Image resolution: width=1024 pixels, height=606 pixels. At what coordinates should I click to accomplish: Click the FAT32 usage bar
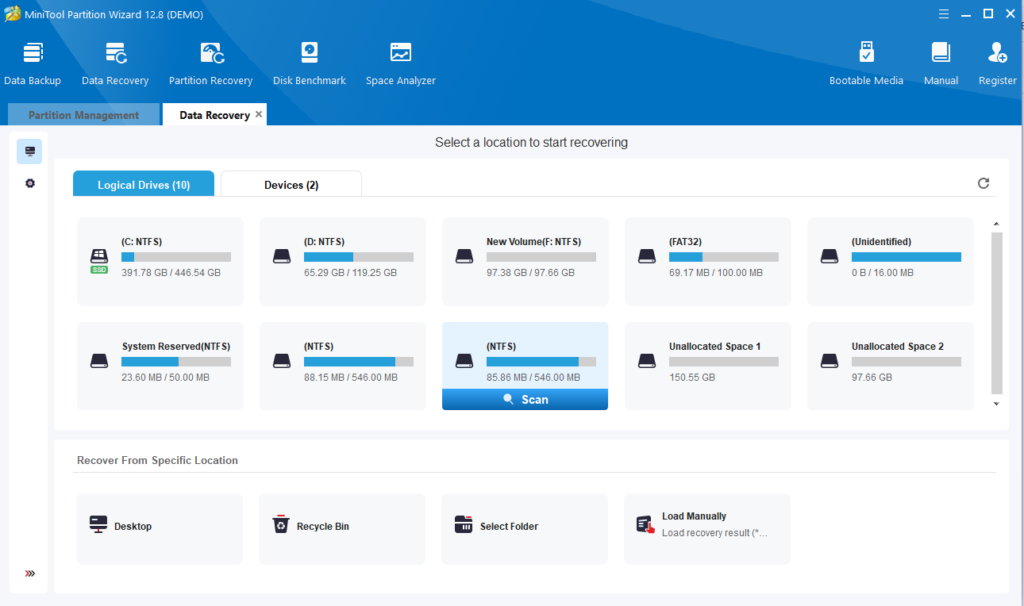pos(724,257)
